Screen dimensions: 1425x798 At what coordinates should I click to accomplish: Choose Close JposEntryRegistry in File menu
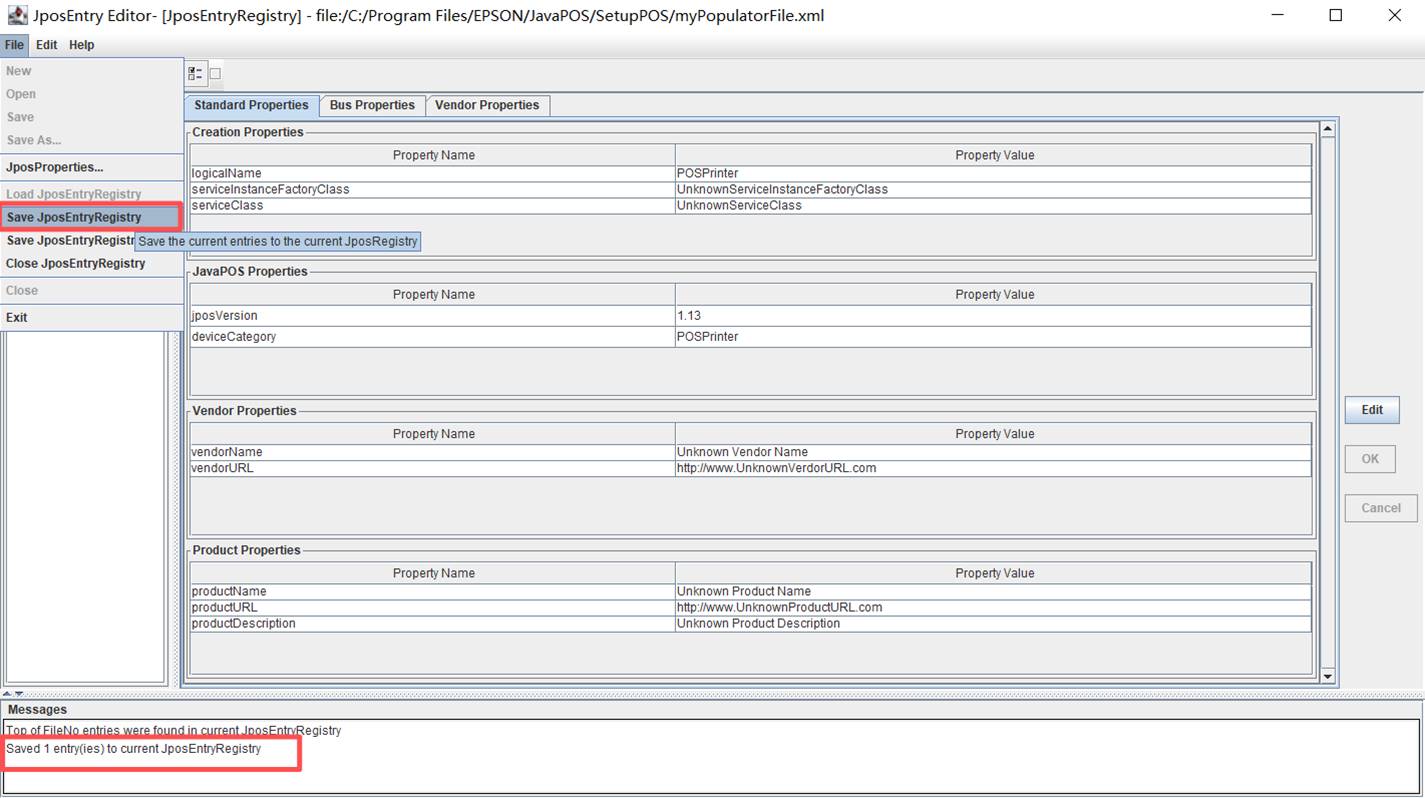click(92, 264)
